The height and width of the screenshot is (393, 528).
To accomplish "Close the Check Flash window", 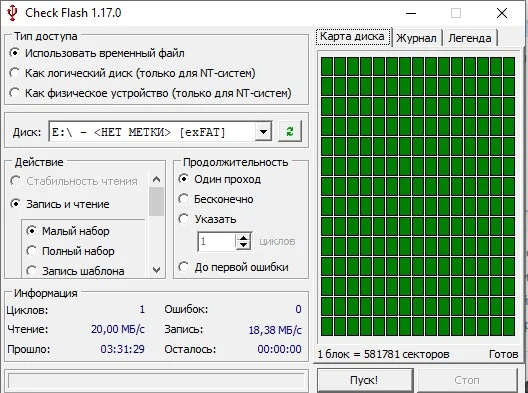I will [502, 13].
